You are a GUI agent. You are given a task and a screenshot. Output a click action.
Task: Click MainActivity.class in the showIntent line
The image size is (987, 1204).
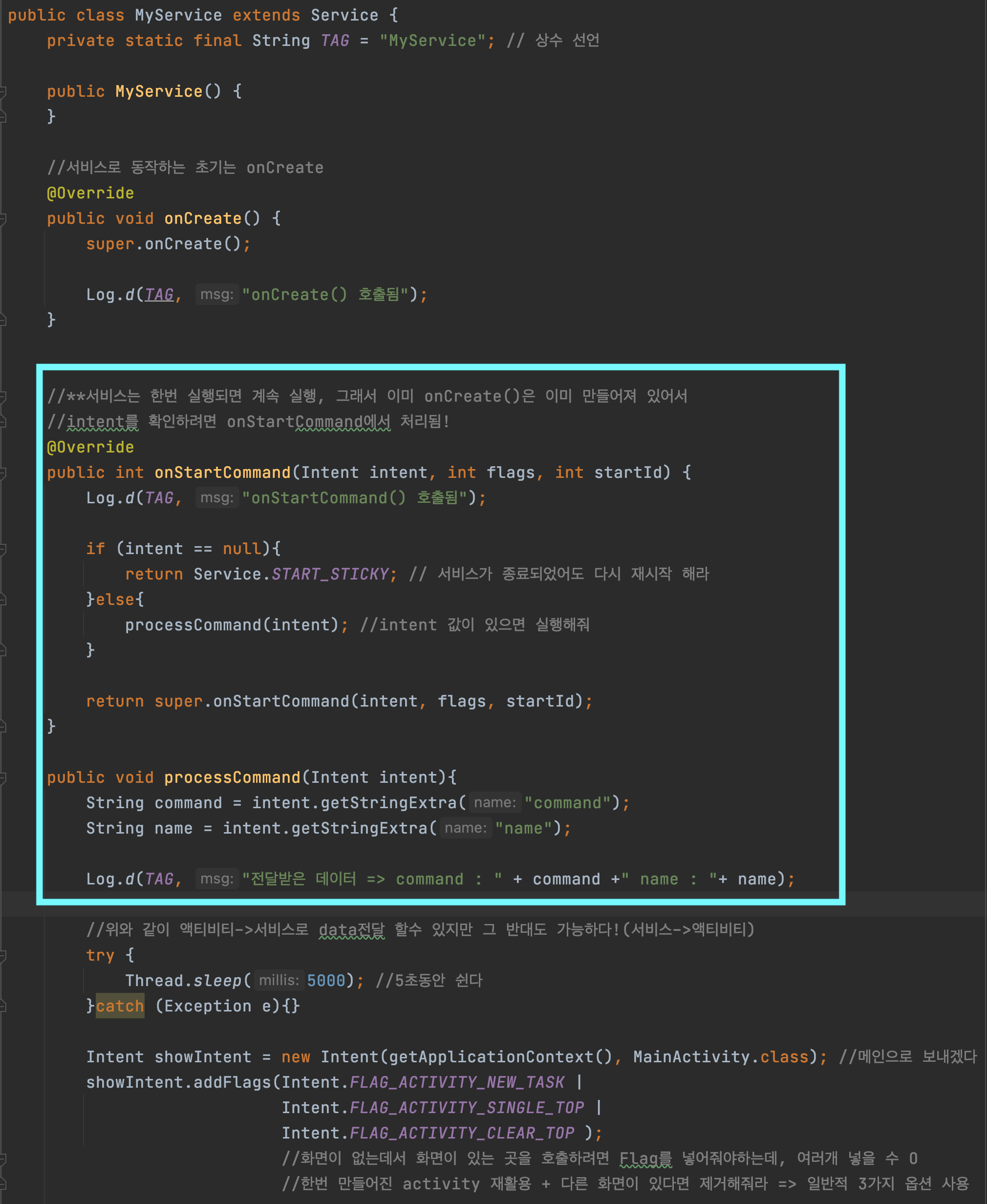tap(720, 1056)
